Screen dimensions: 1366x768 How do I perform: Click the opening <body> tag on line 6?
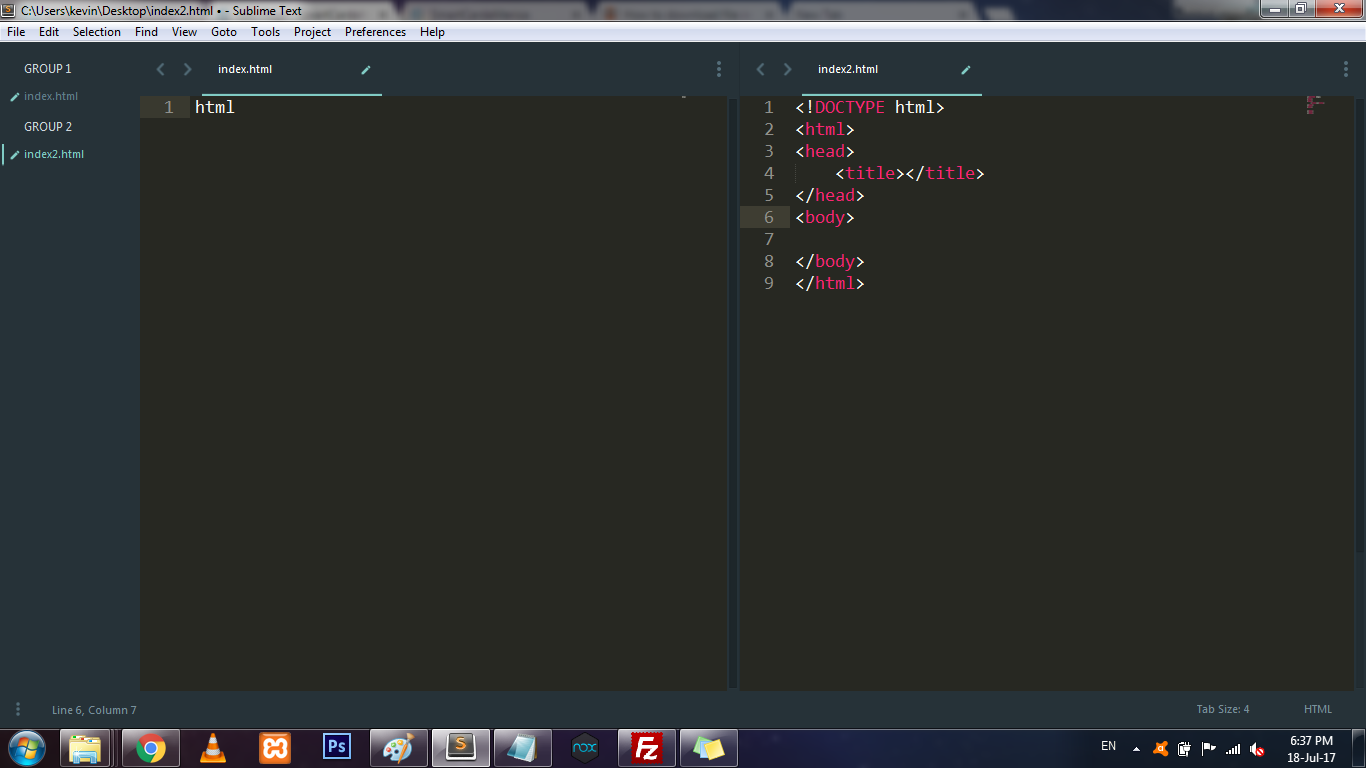point(825,217)
